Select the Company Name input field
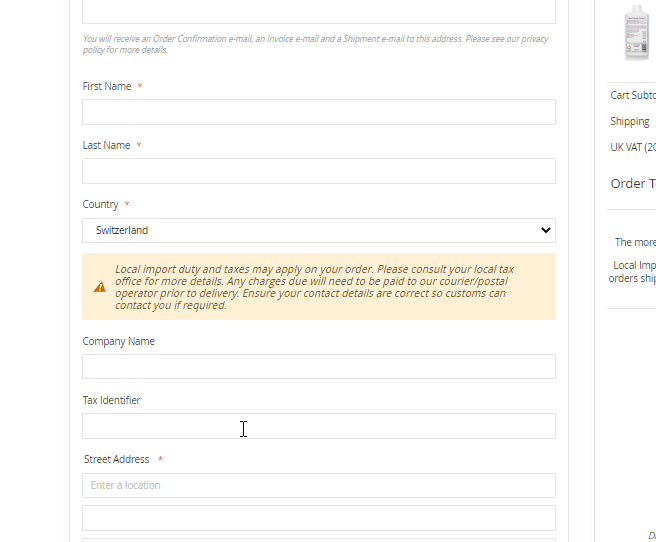The image size is (656, 542). tap(318, 366)
